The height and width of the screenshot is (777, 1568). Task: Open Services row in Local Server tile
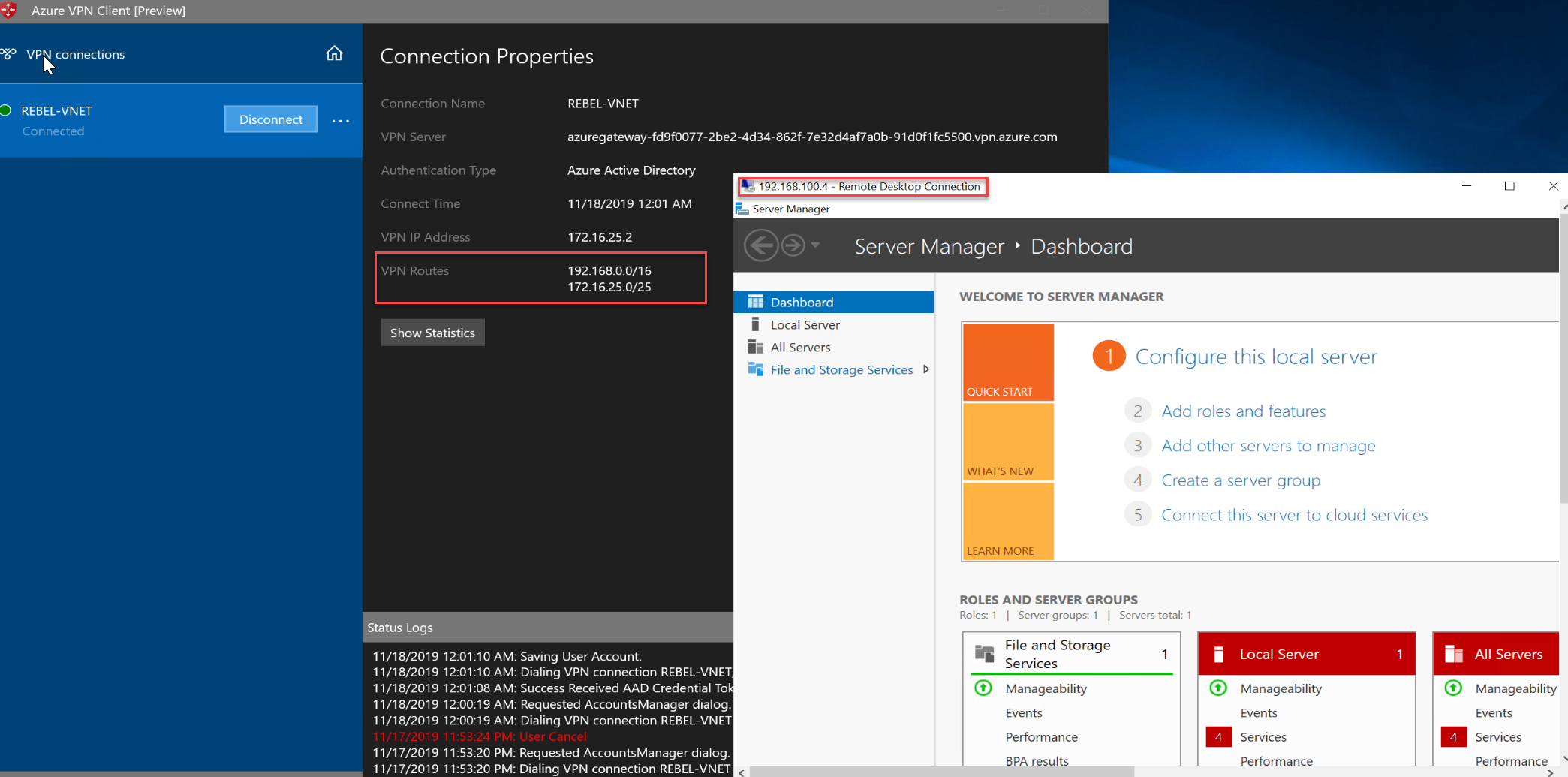[x=1263, y=736]
